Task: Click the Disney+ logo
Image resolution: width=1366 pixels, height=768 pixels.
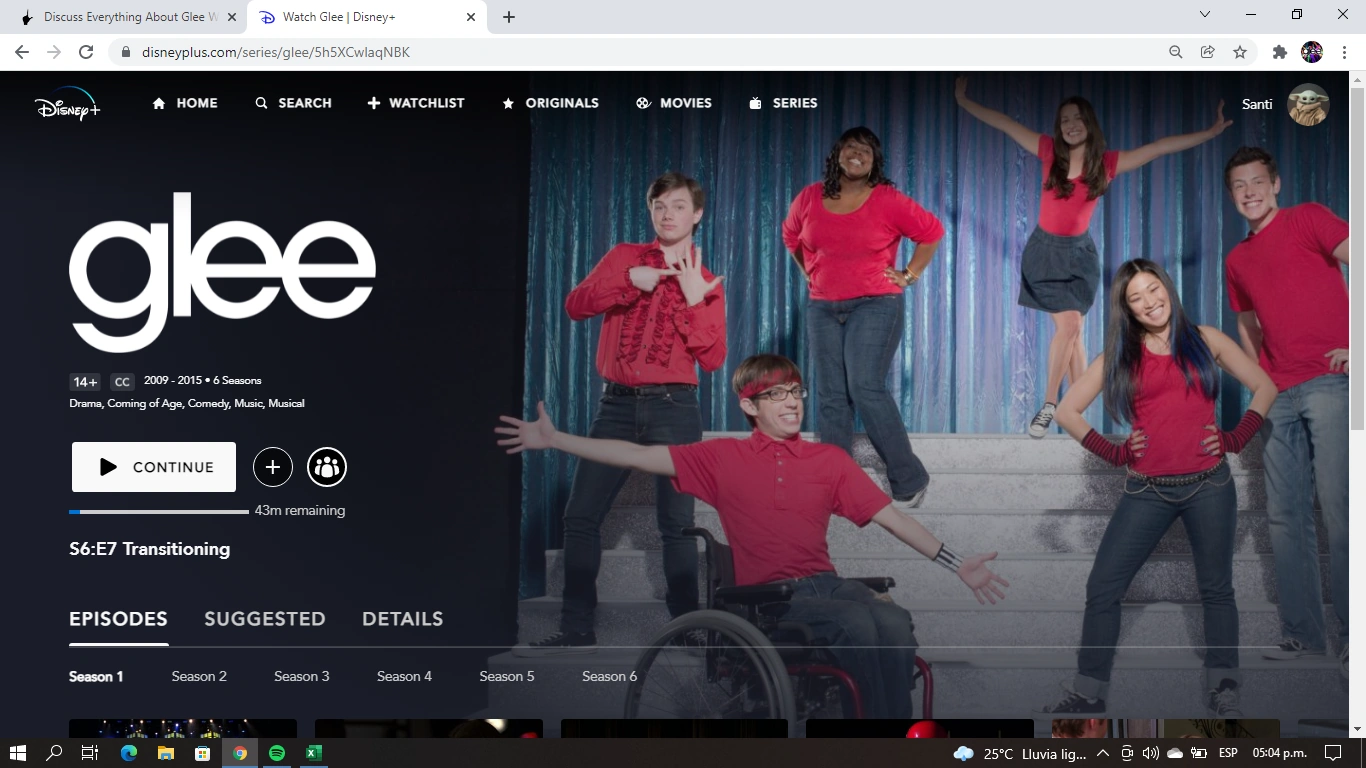Action: [66, 106]
